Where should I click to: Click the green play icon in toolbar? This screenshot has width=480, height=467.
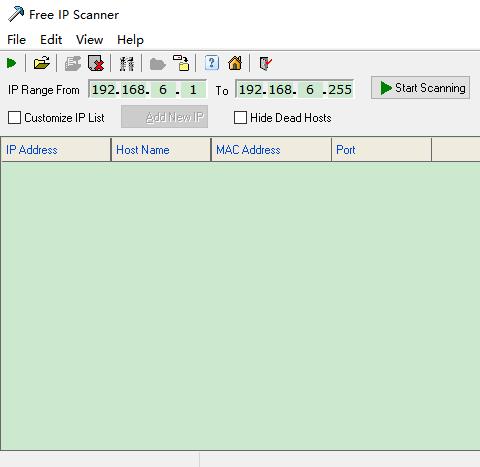click(x=11, y=63)
